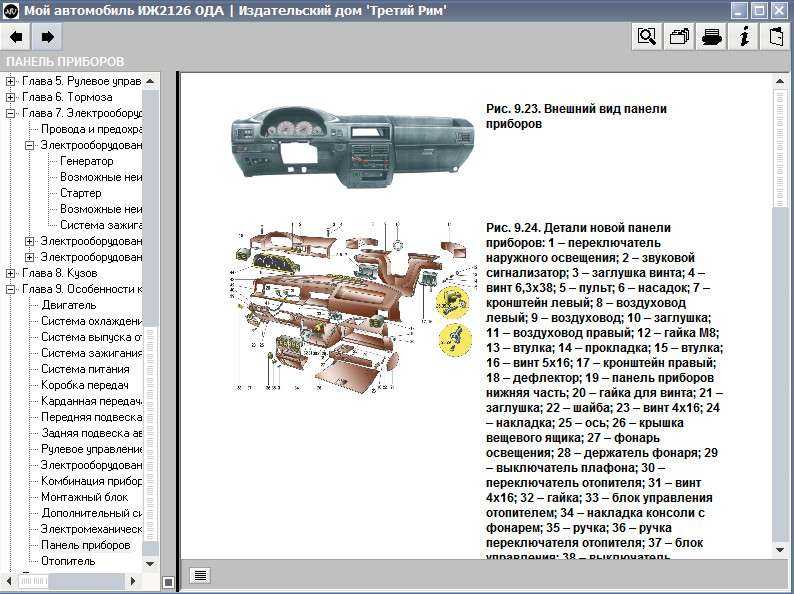Open Система зажигания under Глава 9
This screenshot has width=794, height=594.
tap(91, 353)
